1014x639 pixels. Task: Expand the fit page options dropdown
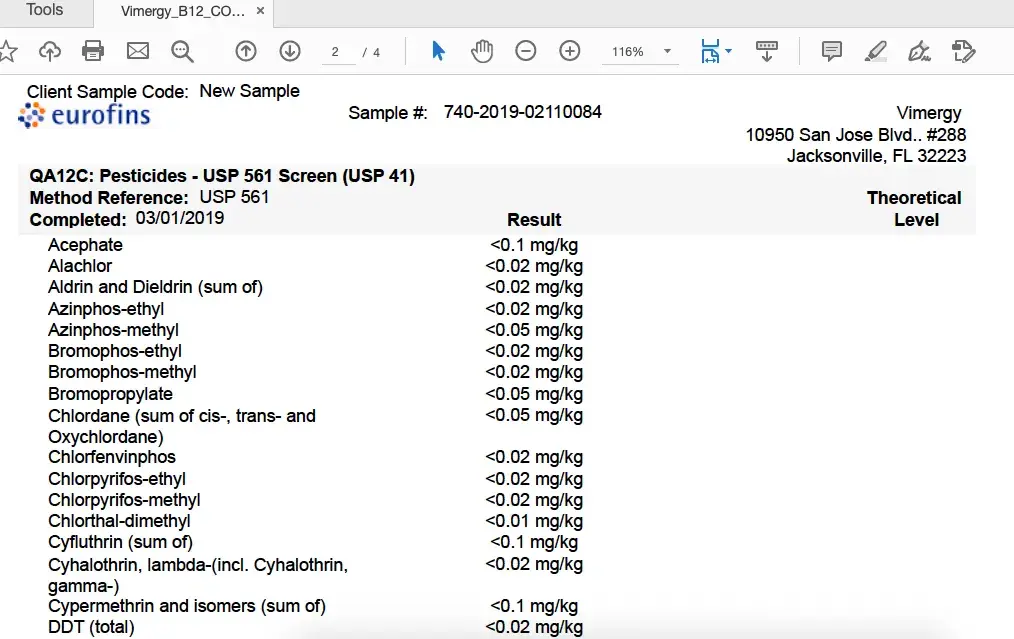[727, 51]
